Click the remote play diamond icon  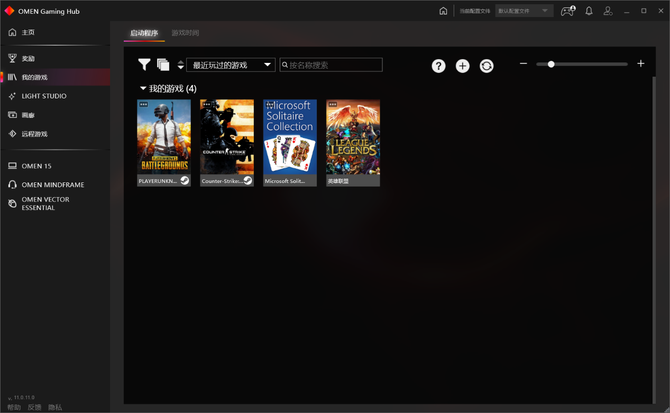coord(12,134)
